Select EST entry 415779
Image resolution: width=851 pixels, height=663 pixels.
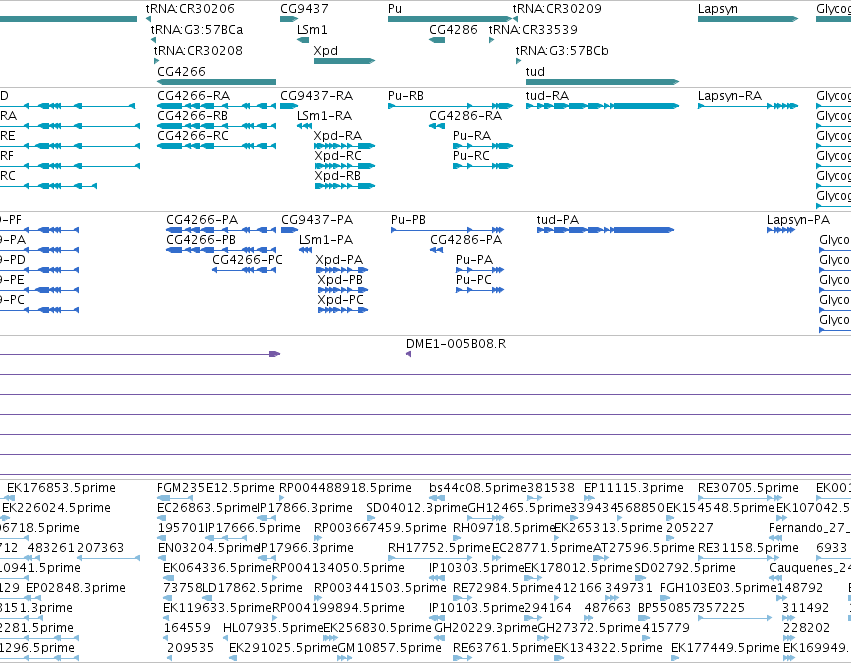(665, 628)
